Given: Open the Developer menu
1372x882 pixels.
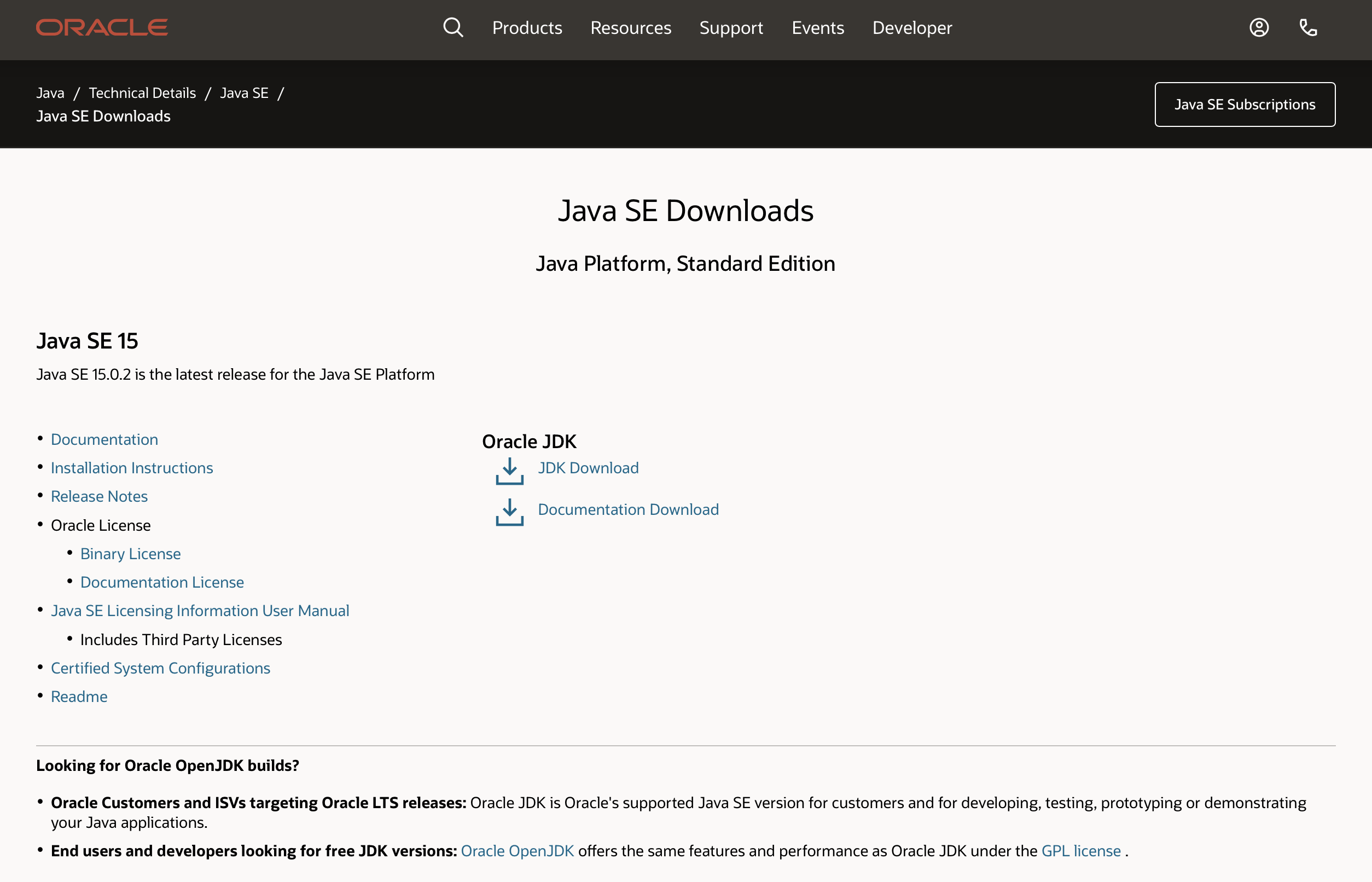Looking at the screenshot, I should [x=912, y=27].
